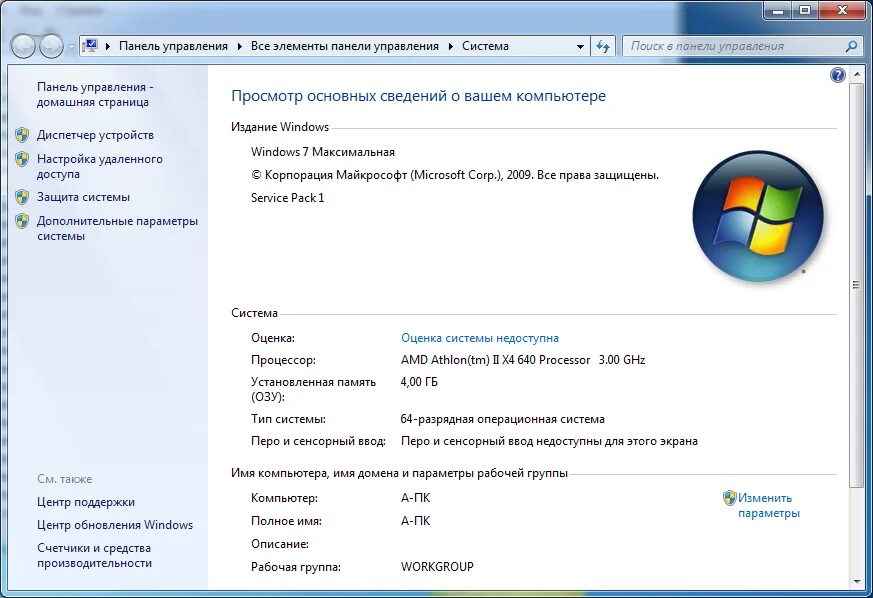Click shield icon beside Дополнительные параметры системы
The width and height of the screenshot is (873, 598).
[22, 221]
